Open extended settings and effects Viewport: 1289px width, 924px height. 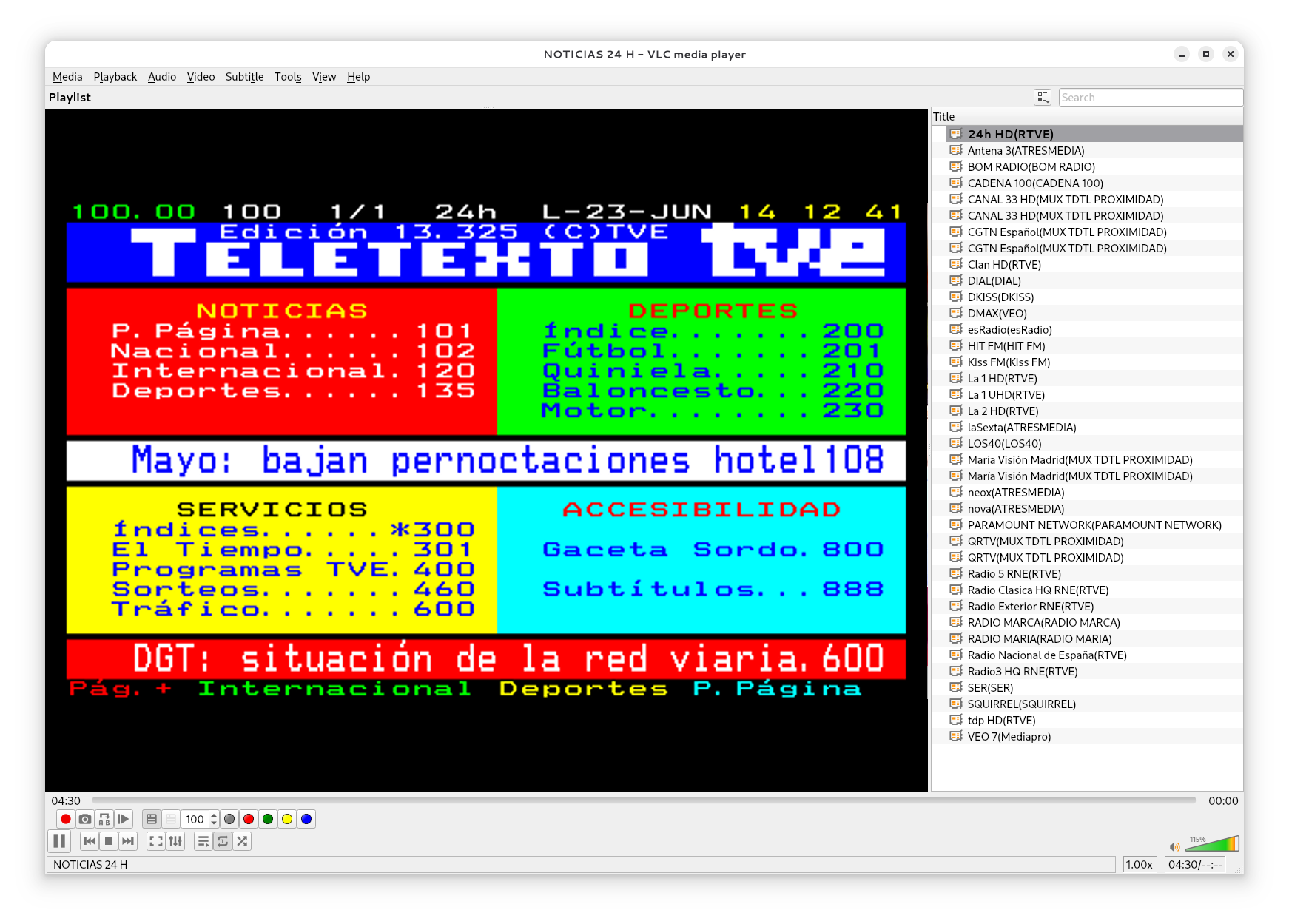click(x=175, y=841)
